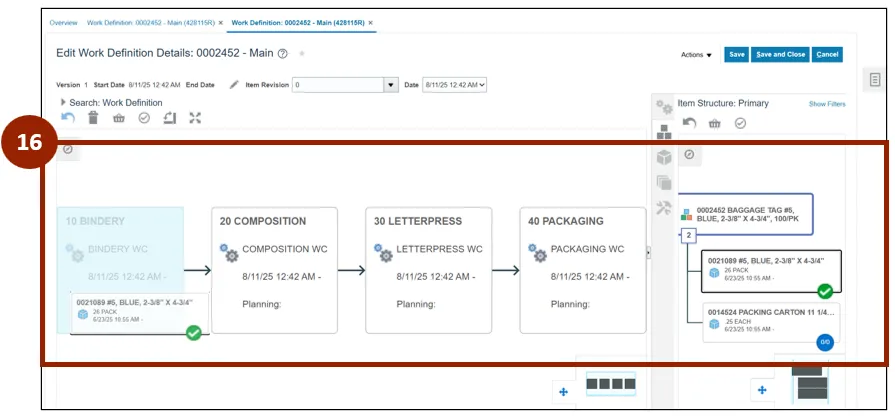Select the 0002452 BAGGAGE TAG #5 node

(745, 214)
